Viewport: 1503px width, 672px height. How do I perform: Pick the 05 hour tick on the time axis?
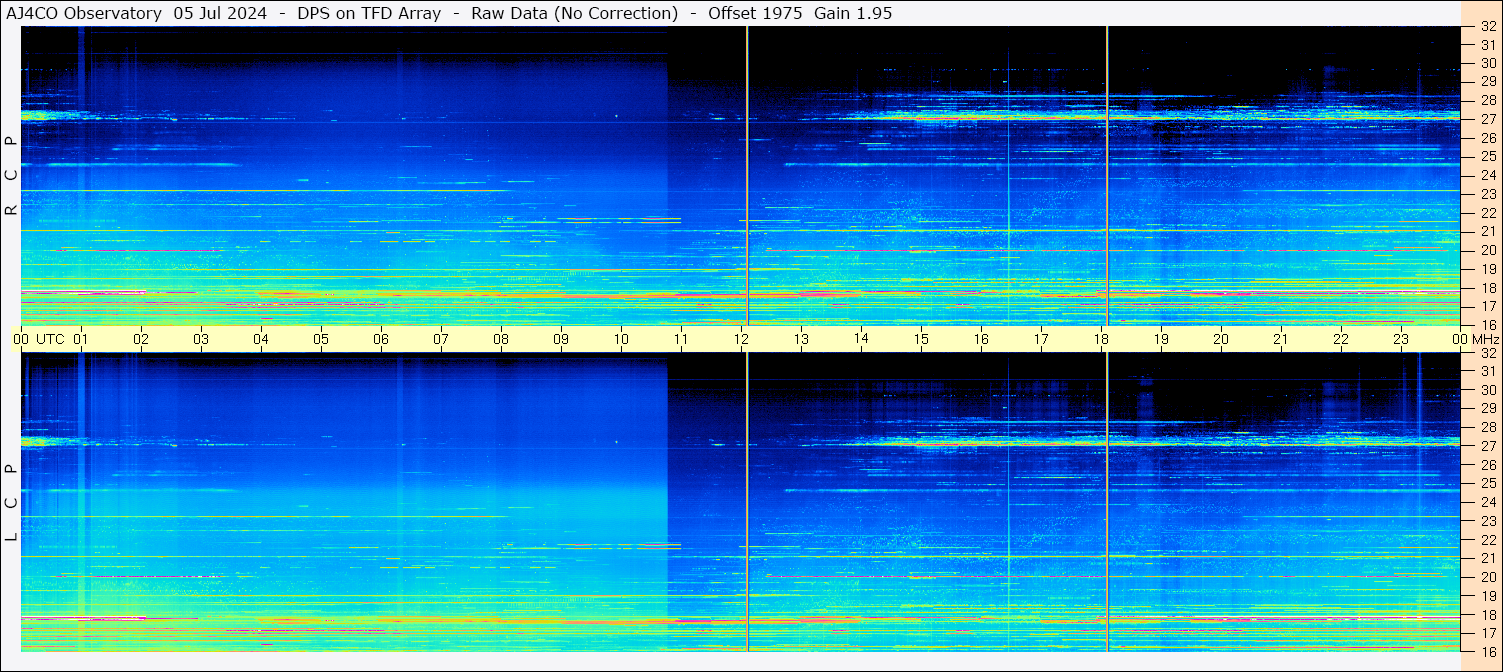click(x=321, y=339)
